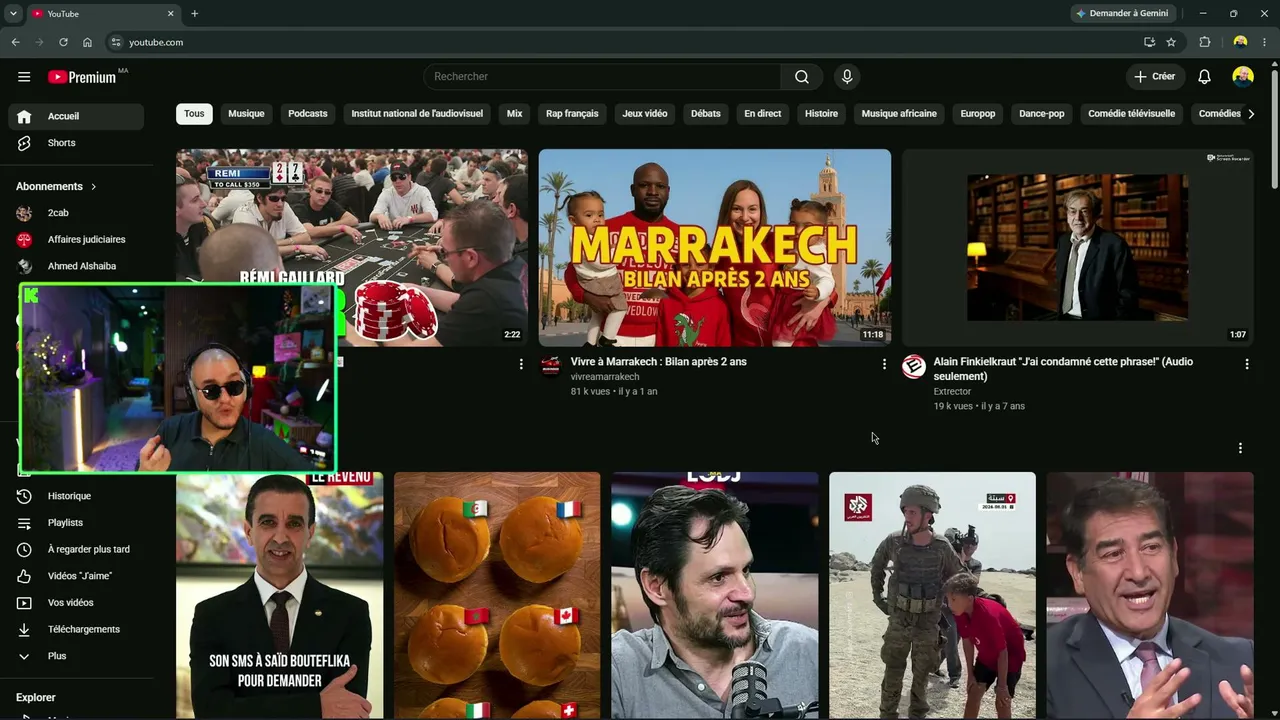This screenshot has height=720, width=1280.
Task: Select the Podcasts filter chip
Action: [308, 114]
